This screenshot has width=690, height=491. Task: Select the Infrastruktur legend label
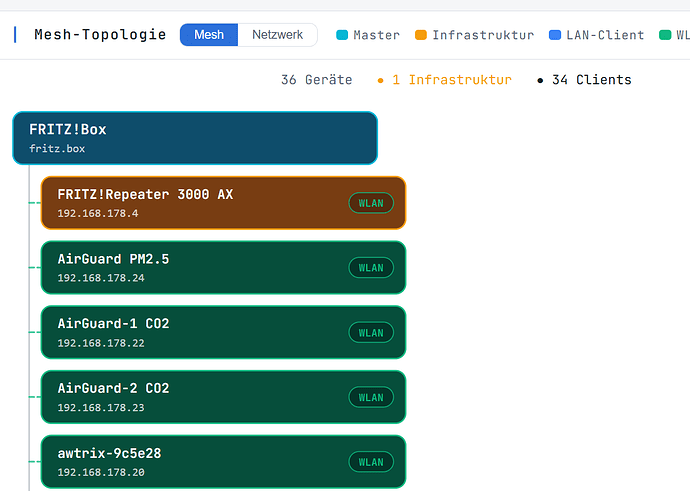(483, 35)
